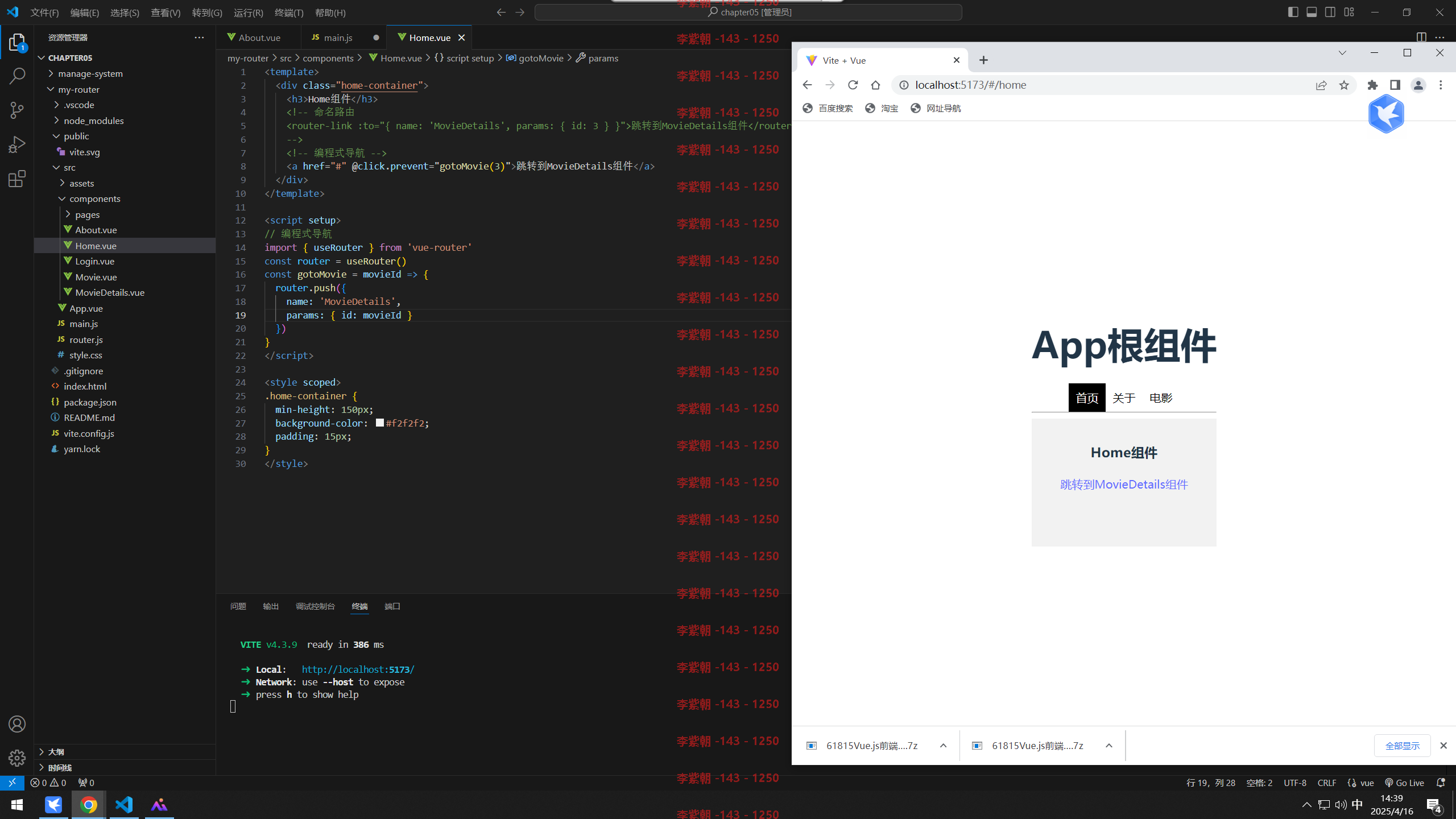Open Chrome three-dot menu

[x=1441, y=85]
